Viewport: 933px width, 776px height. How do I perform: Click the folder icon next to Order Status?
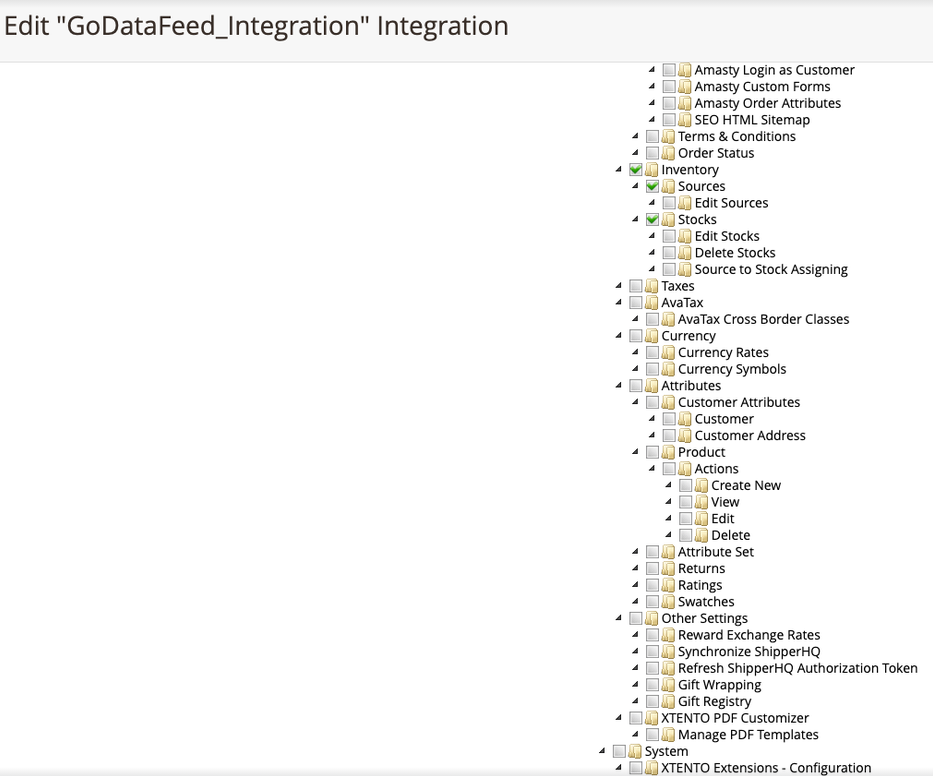click(x=668, y=153)
